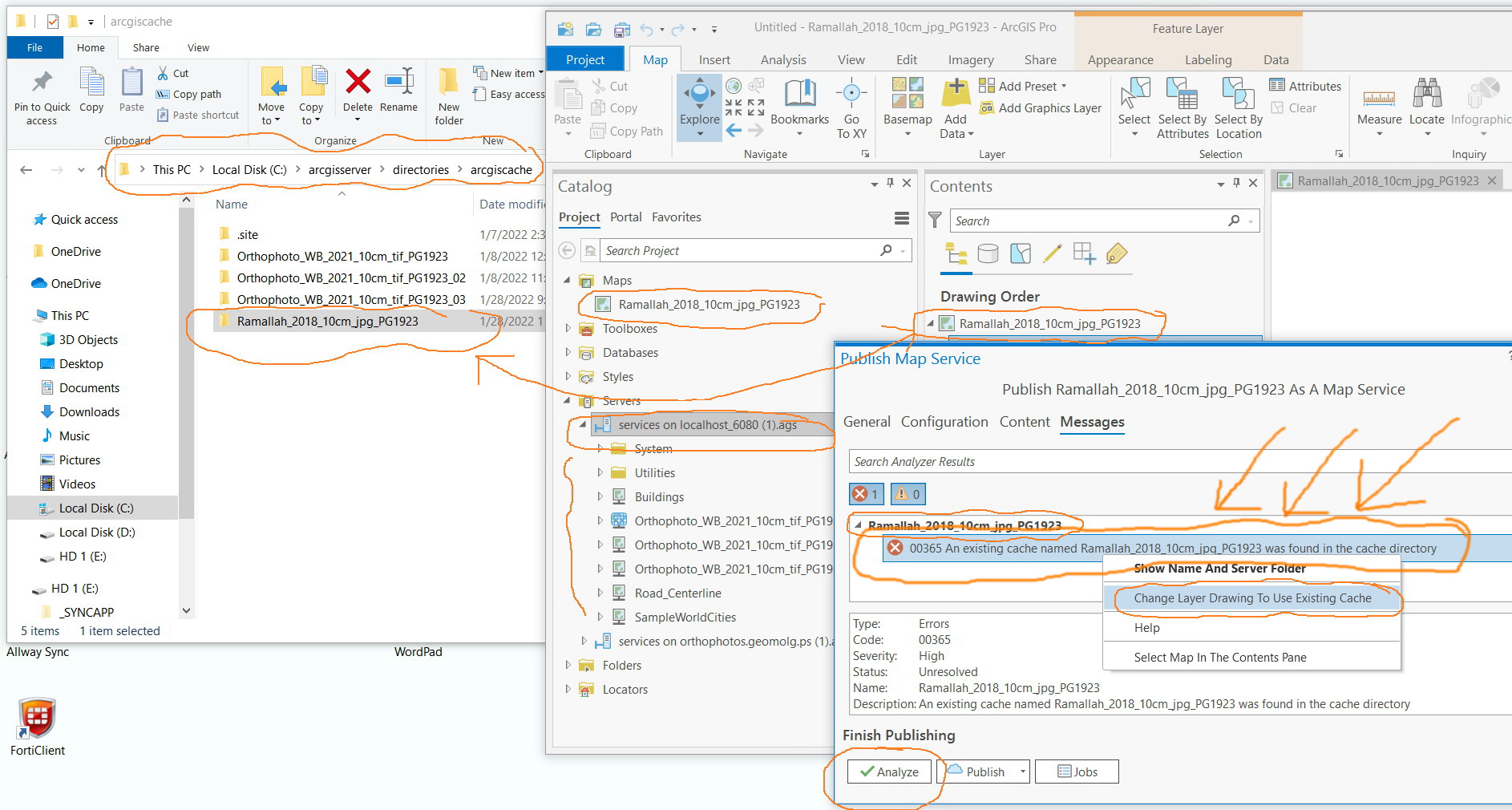Toggle the errors filter in Analyzer Results
This screenshot has width=1512, height=810.
click(x=865, y=494)
